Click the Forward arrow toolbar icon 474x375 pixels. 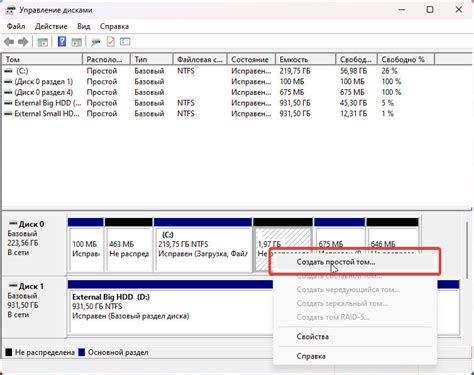tap(23, 42)
